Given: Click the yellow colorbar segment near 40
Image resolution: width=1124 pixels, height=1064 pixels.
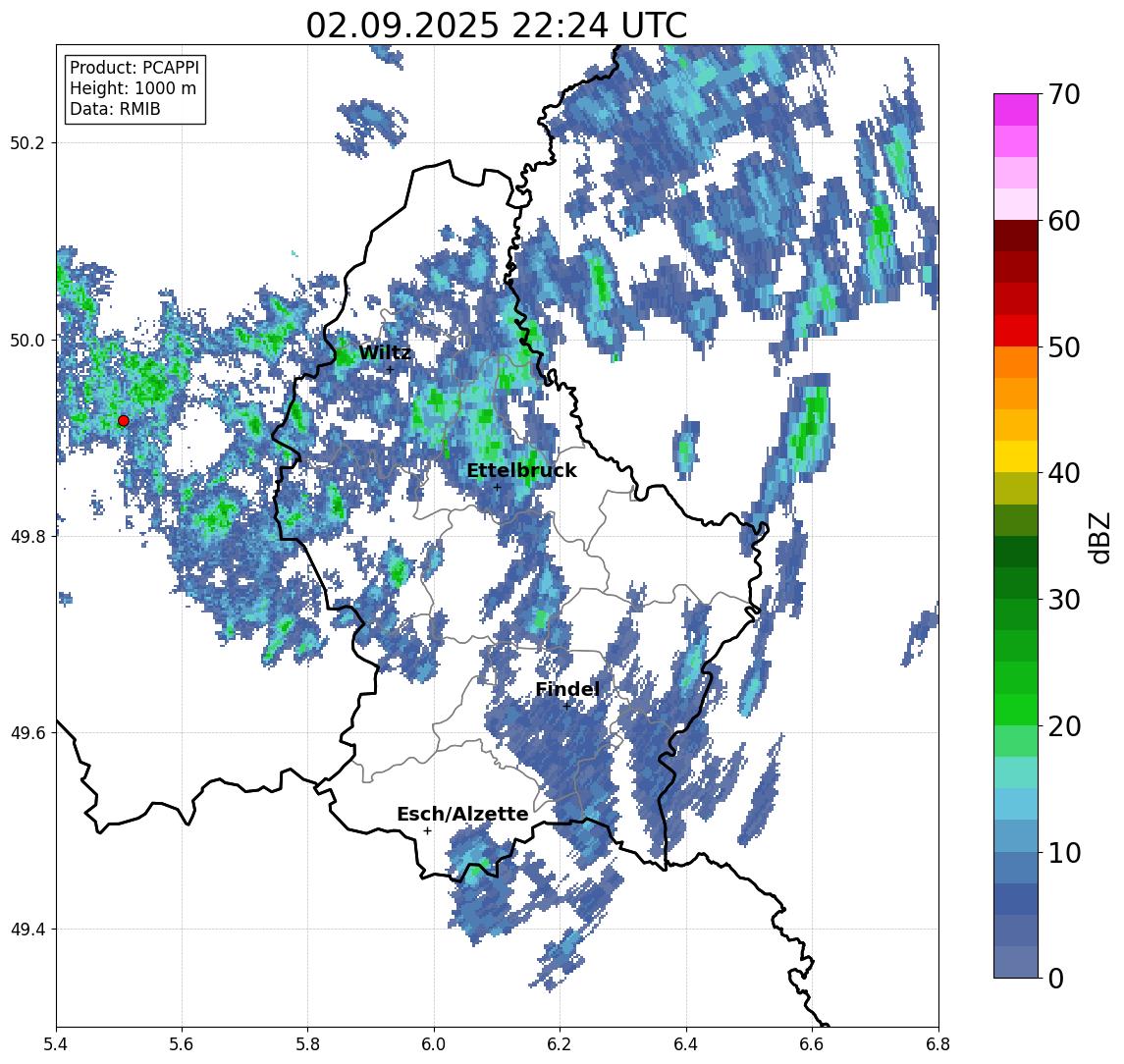Looking at the screenshot, I should coord(1016,456).
